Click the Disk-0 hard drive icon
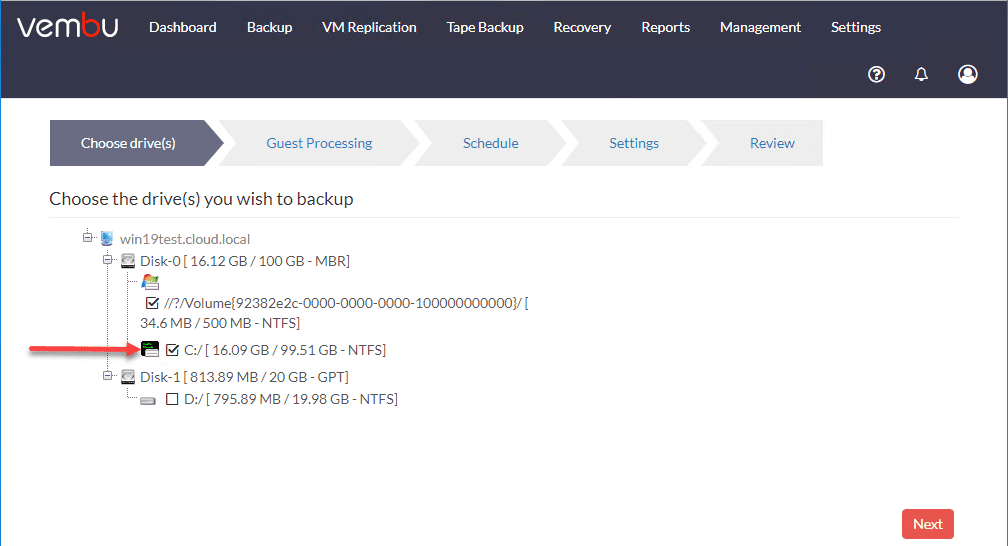The width and height of the screenshot is (1008, 546). tap(128, 261)
